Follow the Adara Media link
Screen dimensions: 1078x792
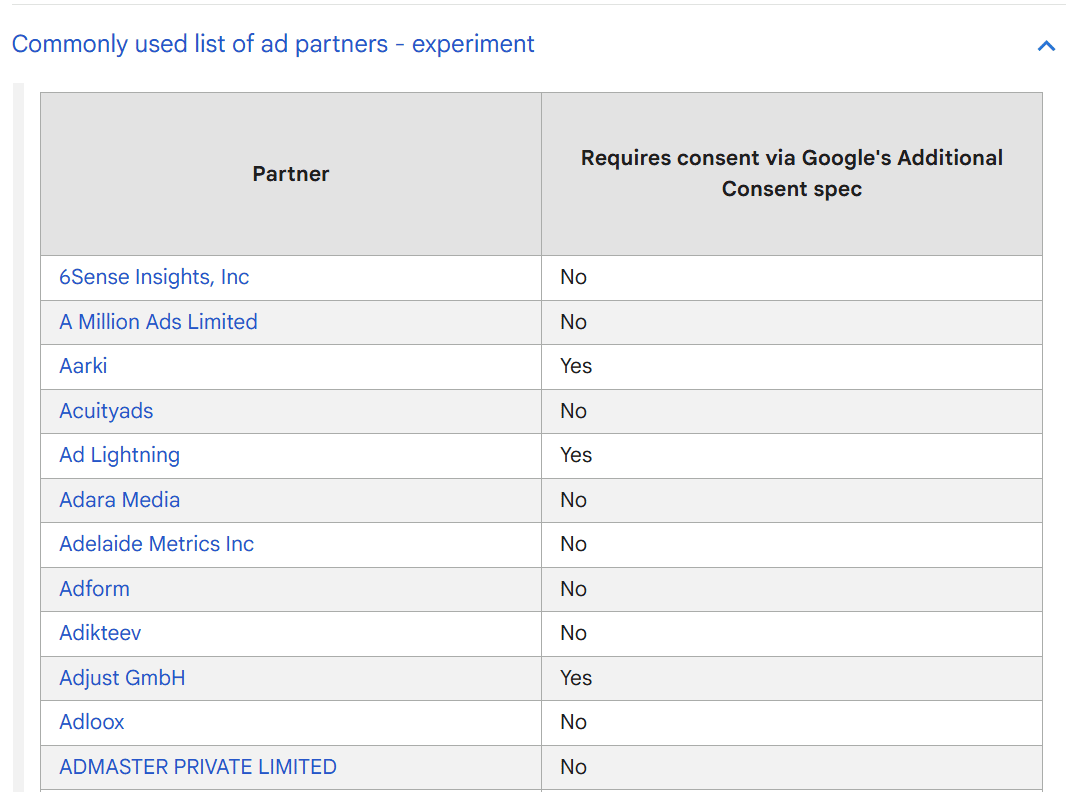[119, 500]
